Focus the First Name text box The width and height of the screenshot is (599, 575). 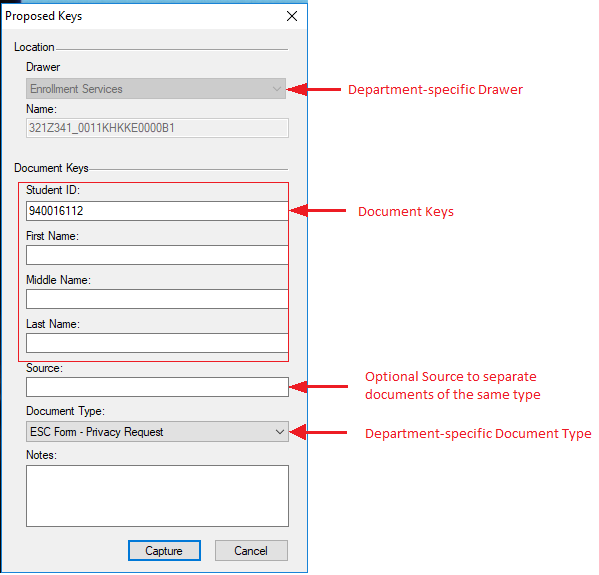coord(157,255)
